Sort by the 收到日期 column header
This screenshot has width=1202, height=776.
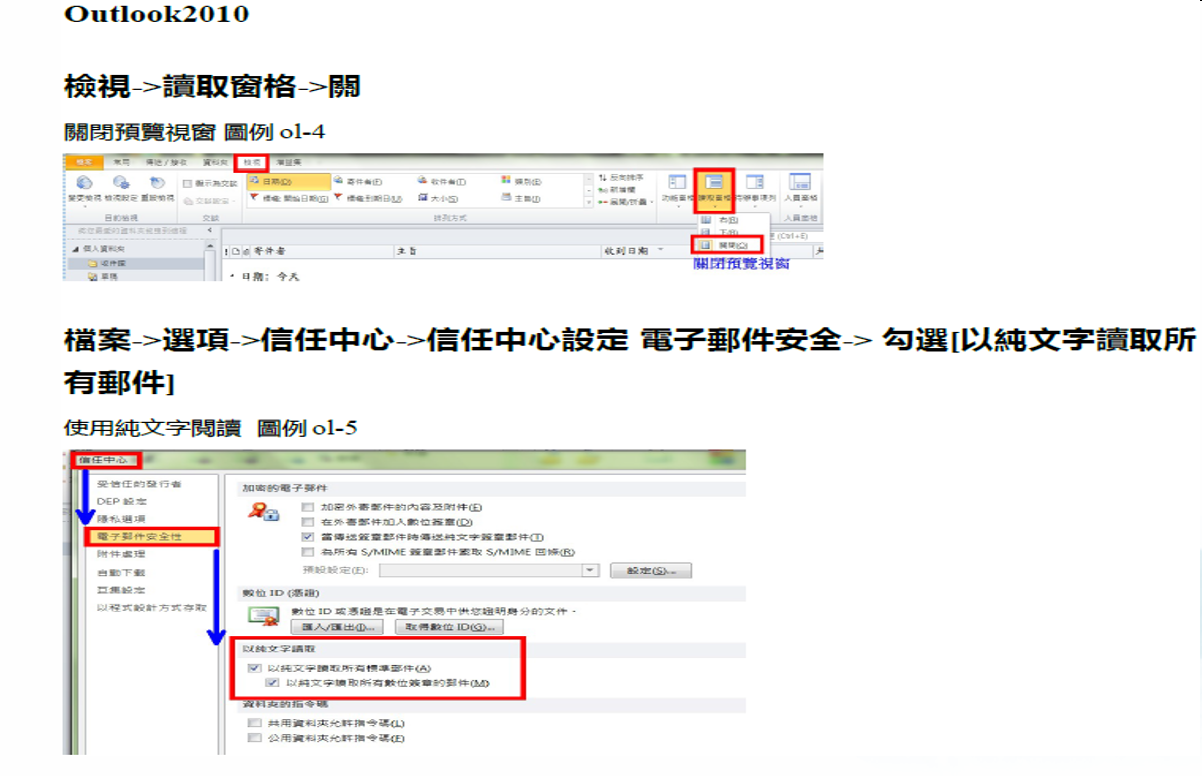click(x=708, y=250)
